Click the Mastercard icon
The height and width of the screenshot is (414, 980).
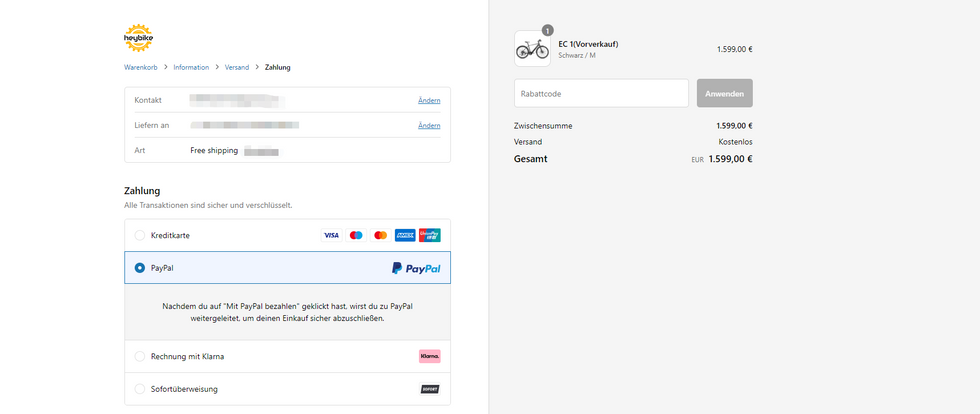380,235
